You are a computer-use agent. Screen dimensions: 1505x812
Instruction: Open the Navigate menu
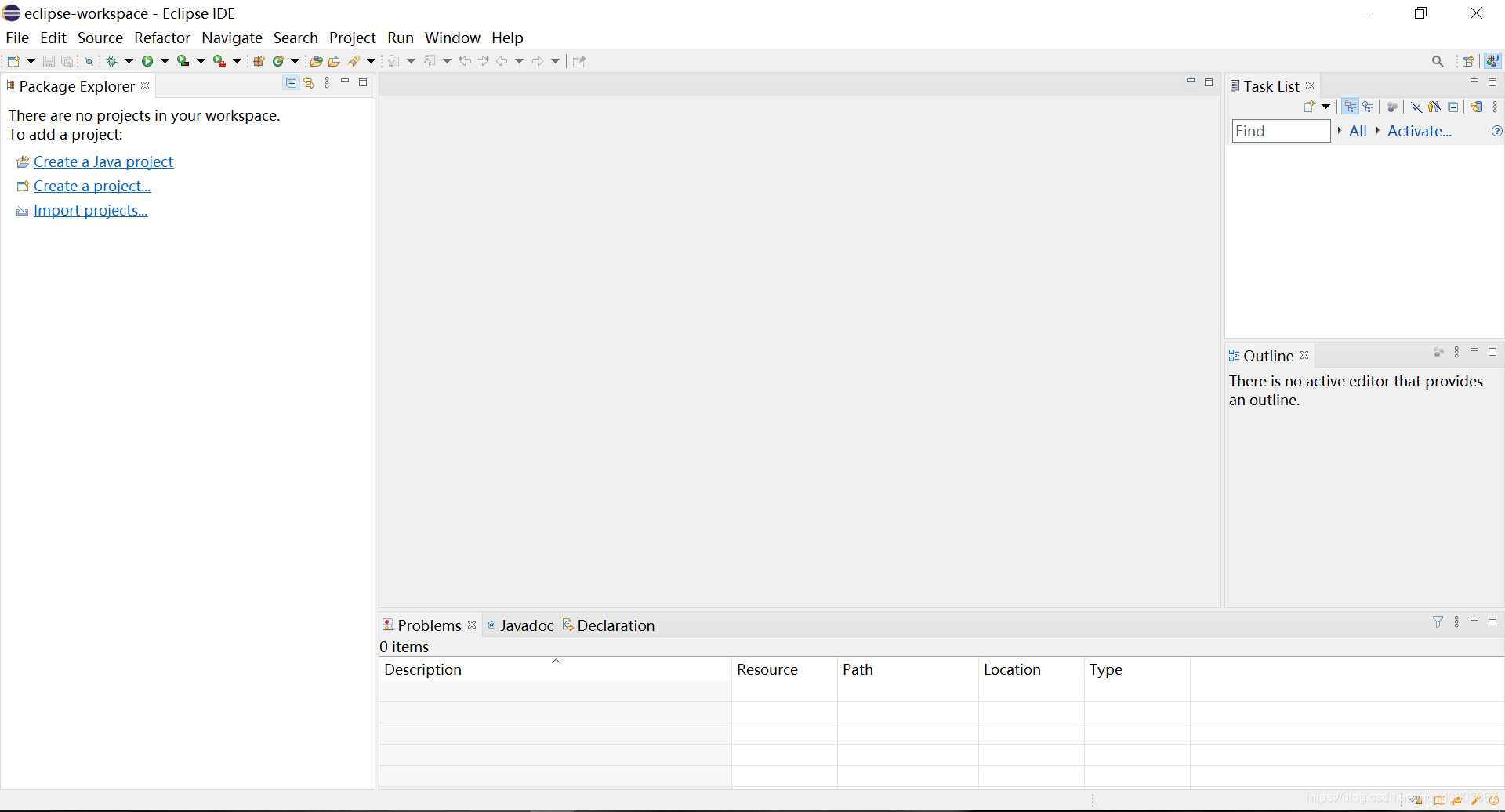point(232,38)
